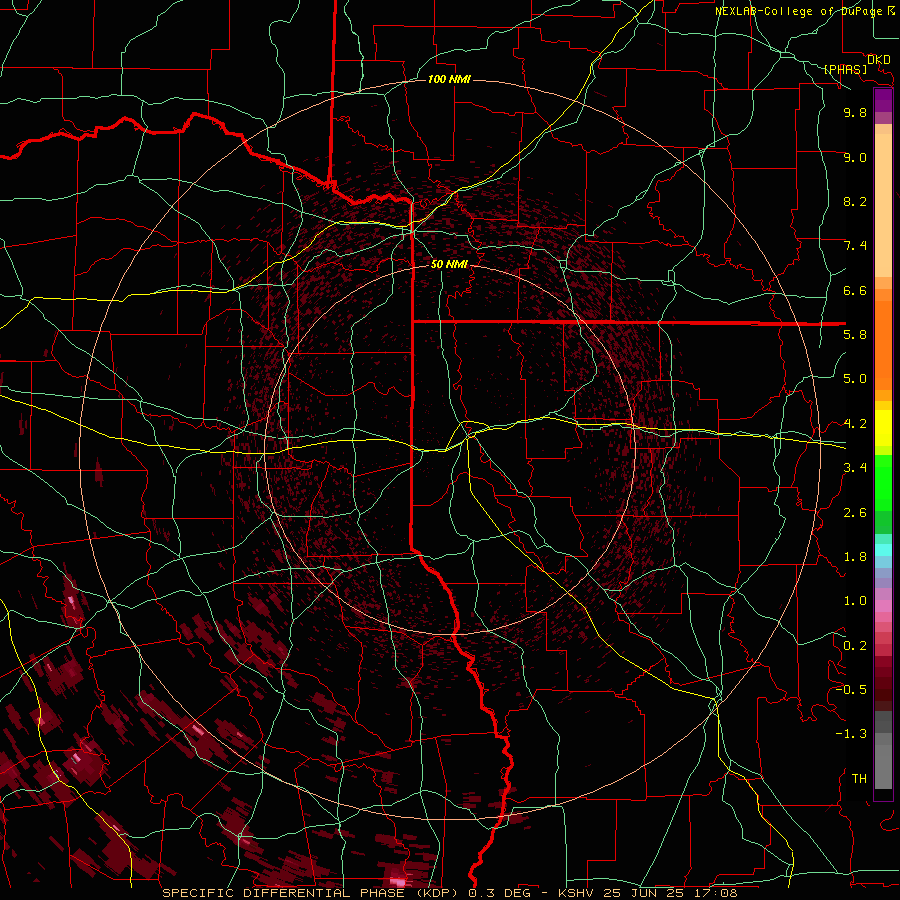Click the 6.6 value on color scale
Screen dimensions: 900x900
855,290
